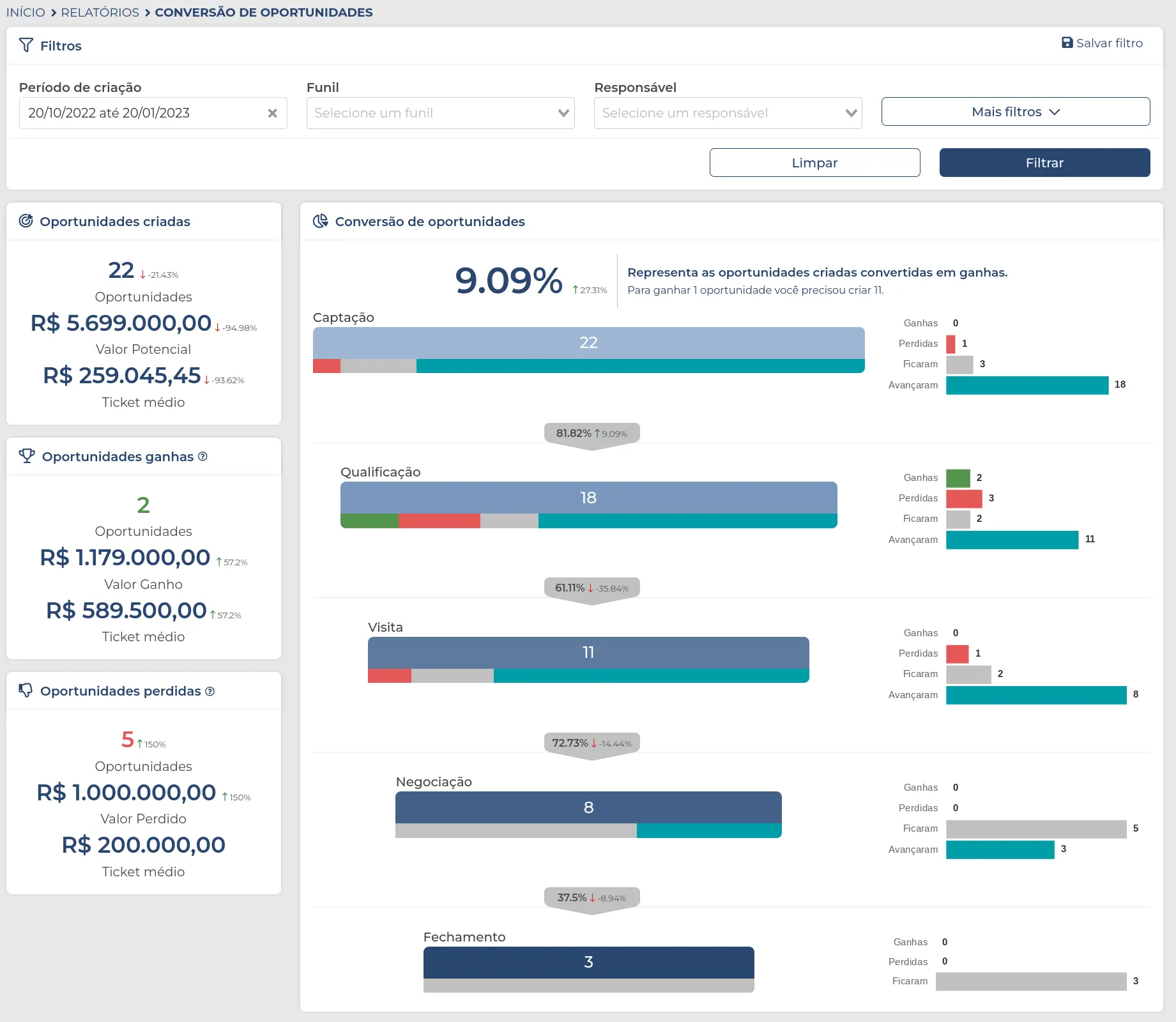This screenshot has height=1022, width=1176.
Task: Click the R$ 200.000,00 ticket médio value
Action: (x=143, y=845)
